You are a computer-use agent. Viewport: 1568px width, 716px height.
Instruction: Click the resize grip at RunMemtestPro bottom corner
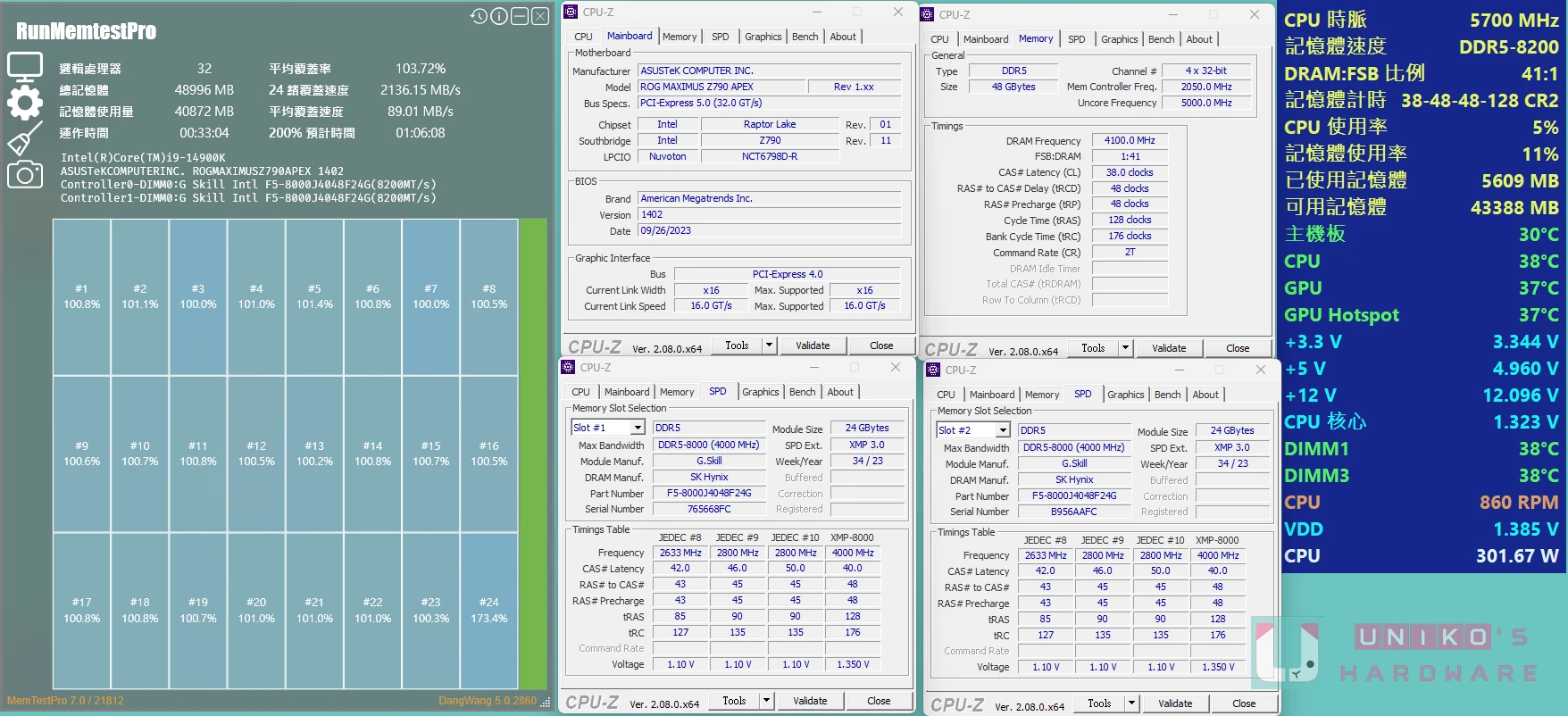[x=545, y=703]
